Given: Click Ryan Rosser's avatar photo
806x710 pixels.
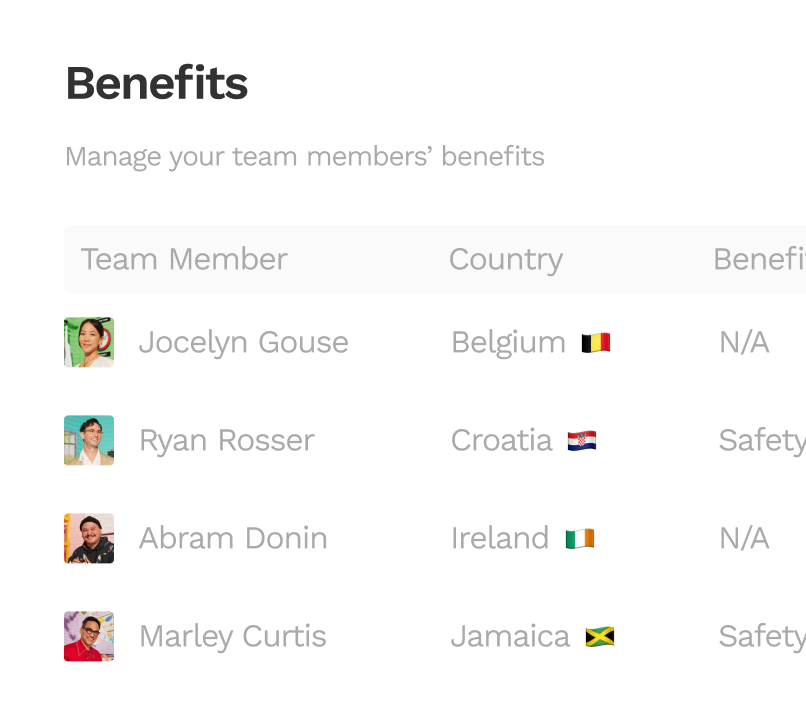Looking at the screenshot, I should [x=89, y=440].
